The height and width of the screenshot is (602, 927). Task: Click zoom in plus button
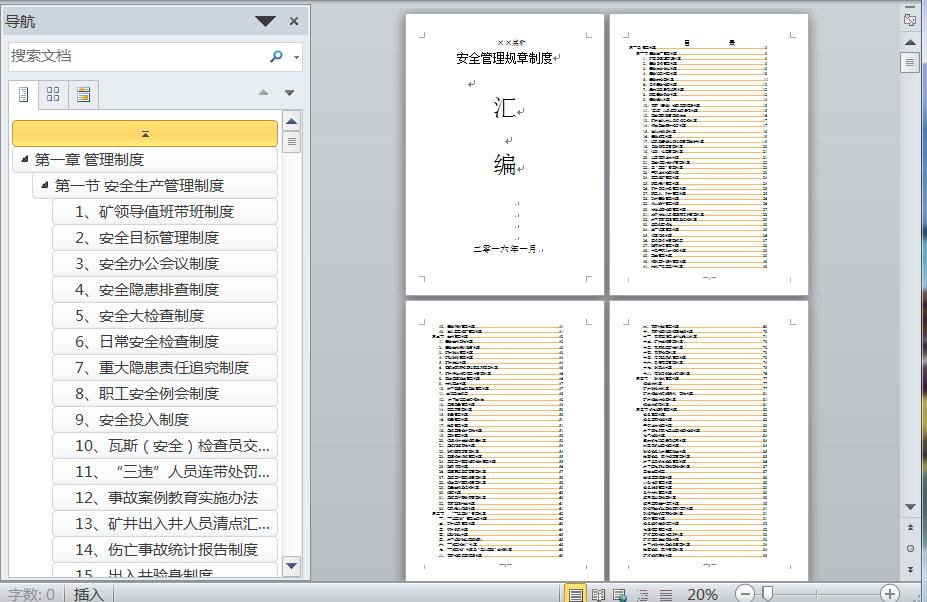pos(890,593)
